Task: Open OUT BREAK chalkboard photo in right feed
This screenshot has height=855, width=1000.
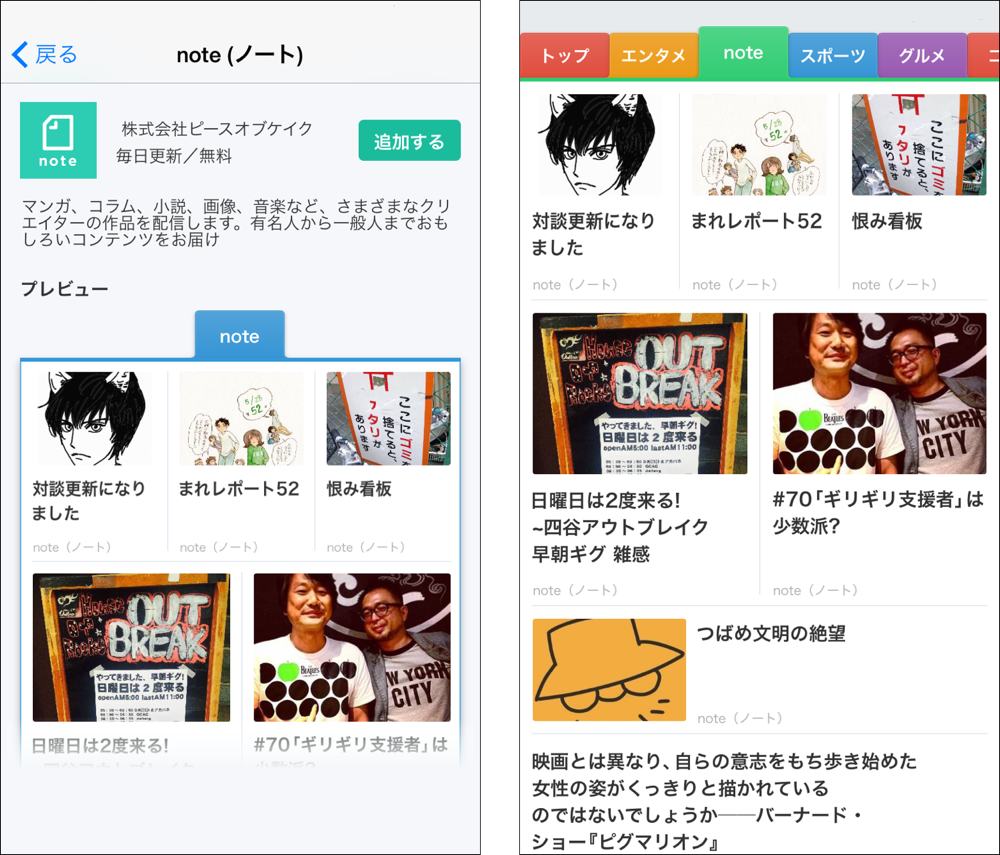Action: tap(640, 393)
